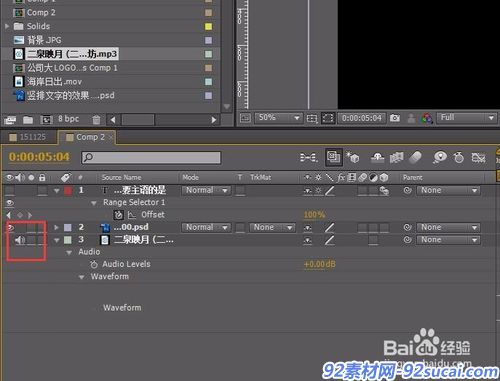Open the 50% magnification dropdown

click(x=278, y=118)
